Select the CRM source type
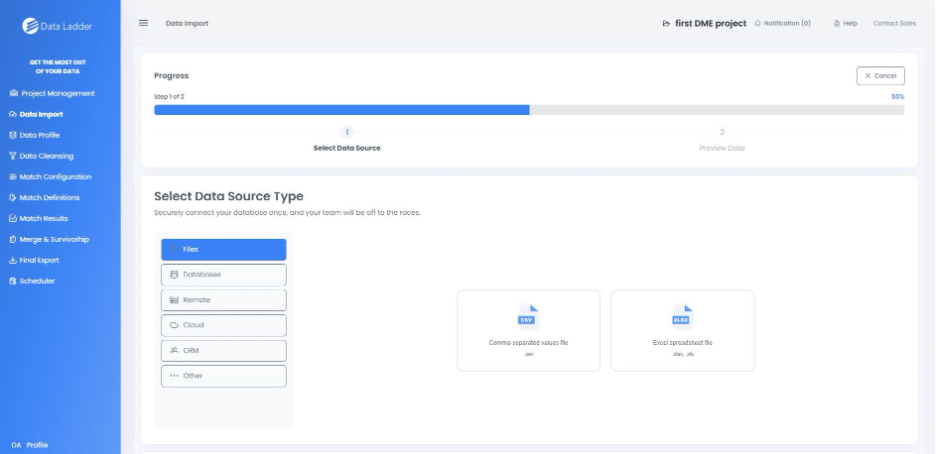This screenshot has width=936, height=454. click(224, 351)
